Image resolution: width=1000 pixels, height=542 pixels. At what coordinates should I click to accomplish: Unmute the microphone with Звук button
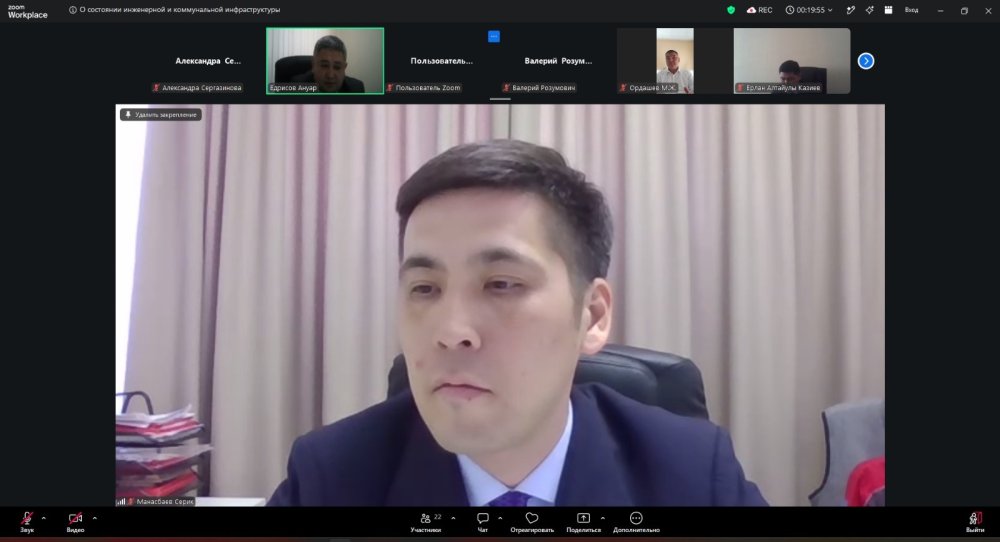27,521
